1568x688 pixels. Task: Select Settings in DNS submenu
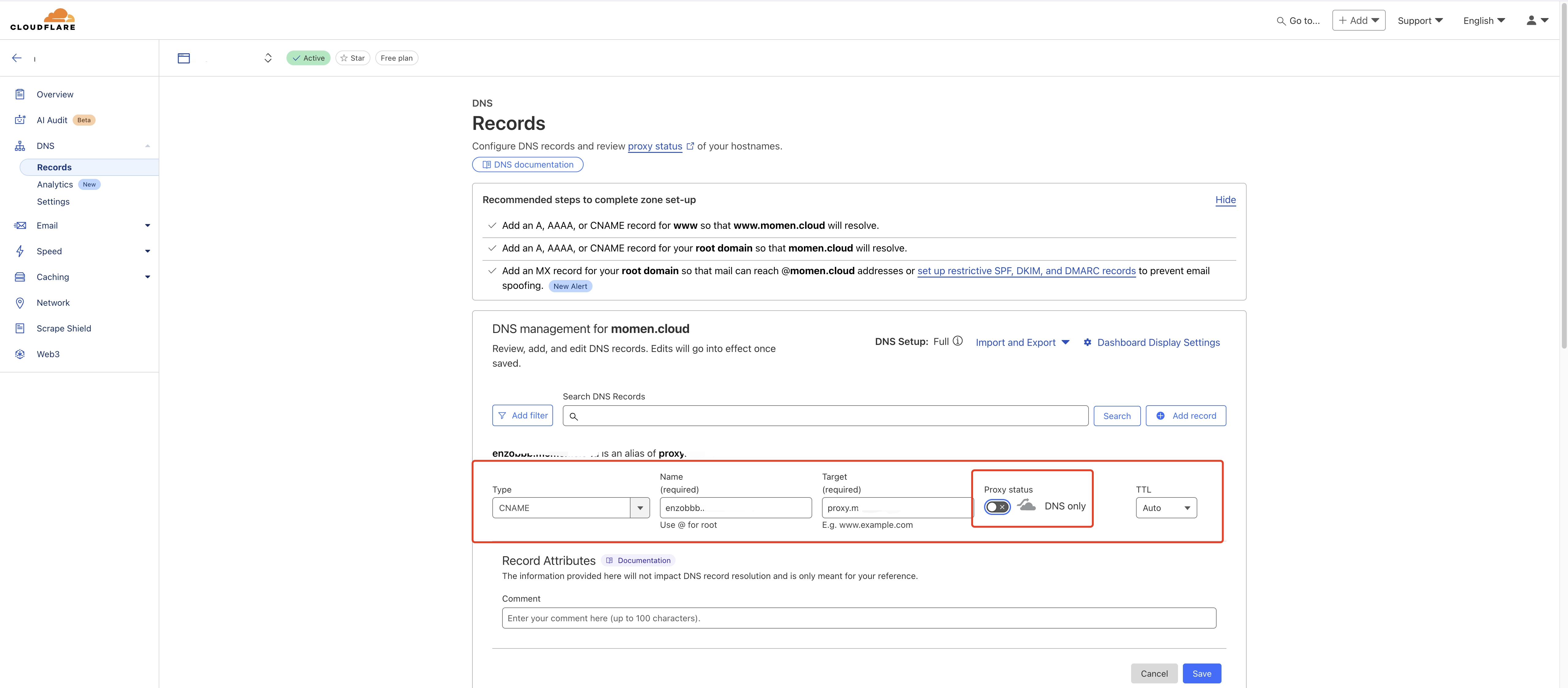pyautogui.click(x=53, y=202)
